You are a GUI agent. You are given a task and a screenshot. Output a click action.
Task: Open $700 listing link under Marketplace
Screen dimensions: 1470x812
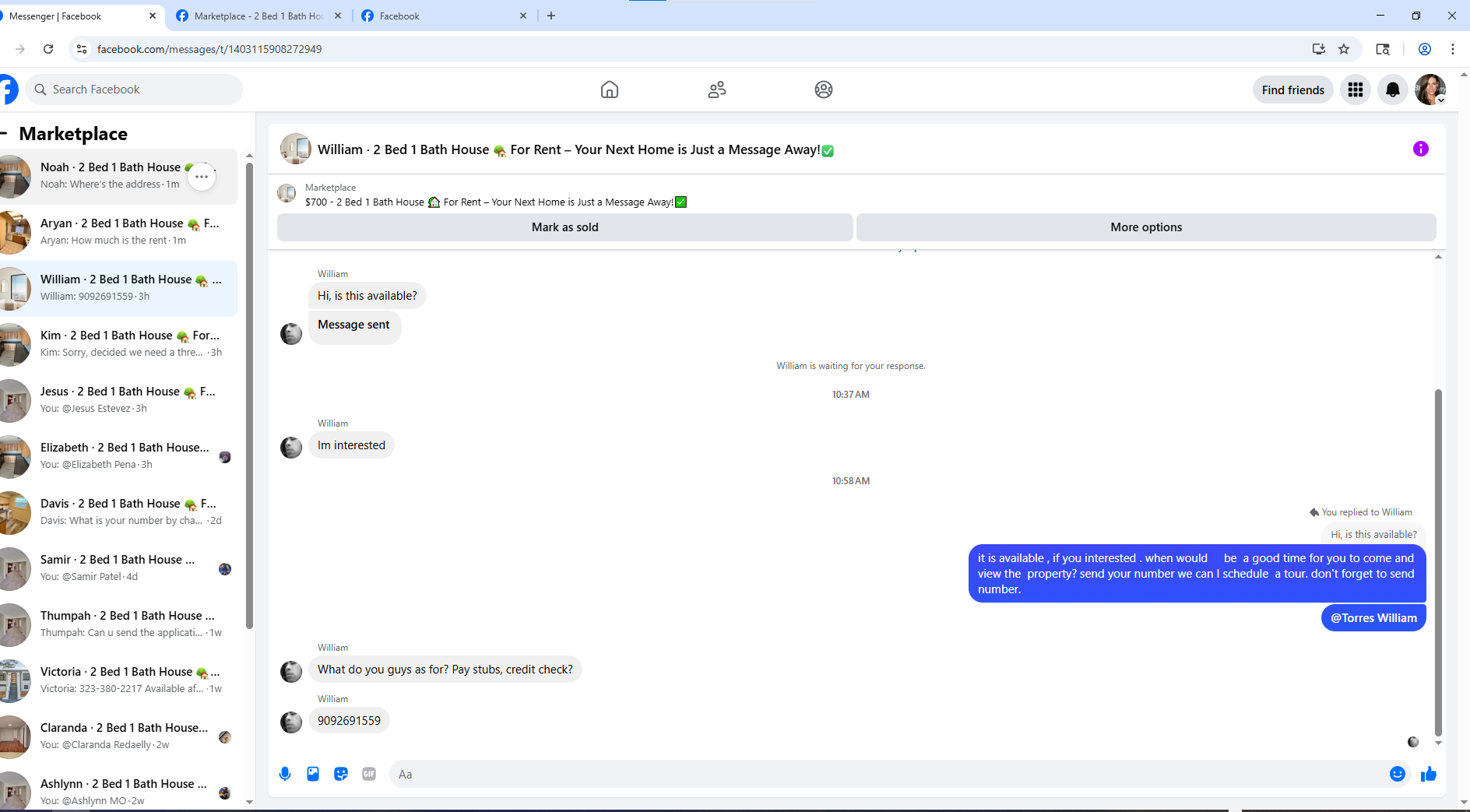tap(496, 202)
